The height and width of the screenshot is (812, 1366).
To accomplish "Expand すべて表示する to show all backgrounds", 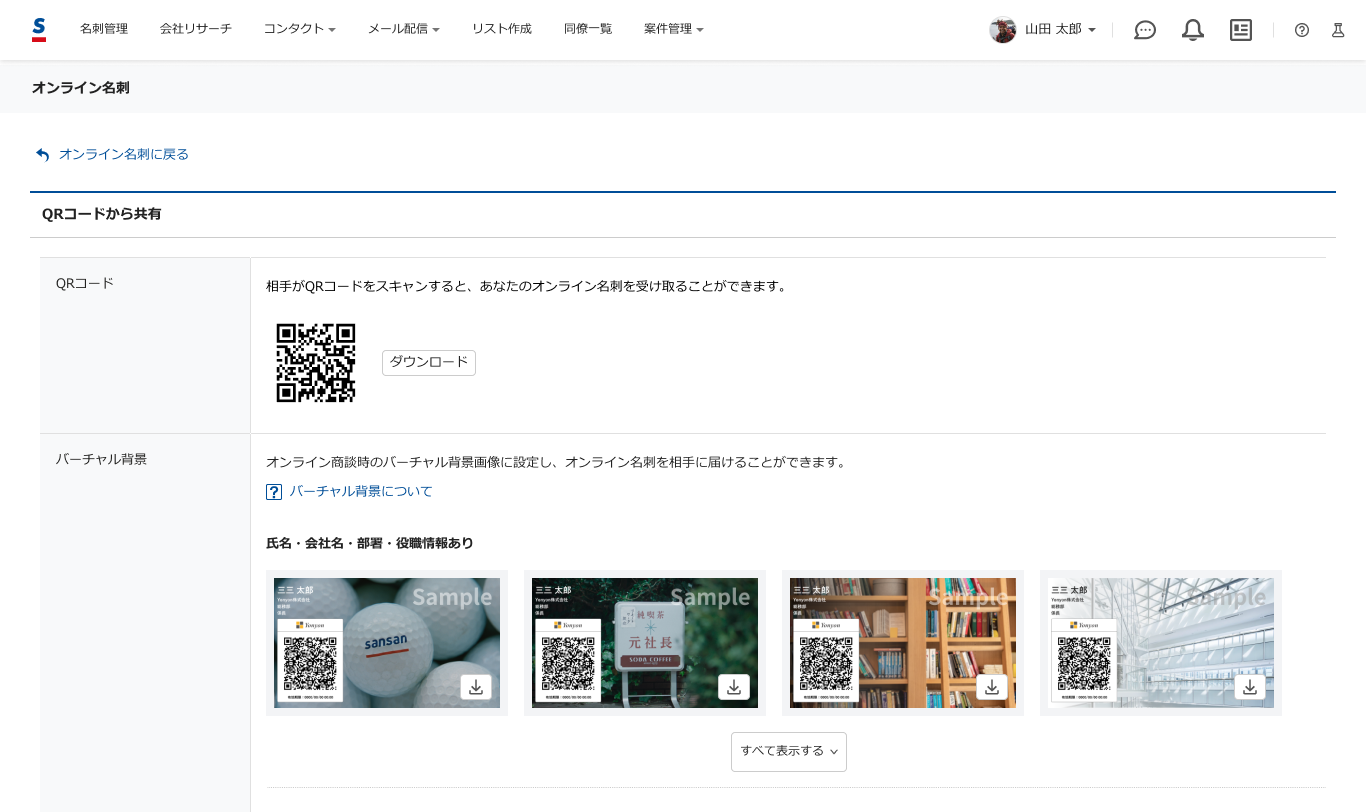I will point(789,752).
